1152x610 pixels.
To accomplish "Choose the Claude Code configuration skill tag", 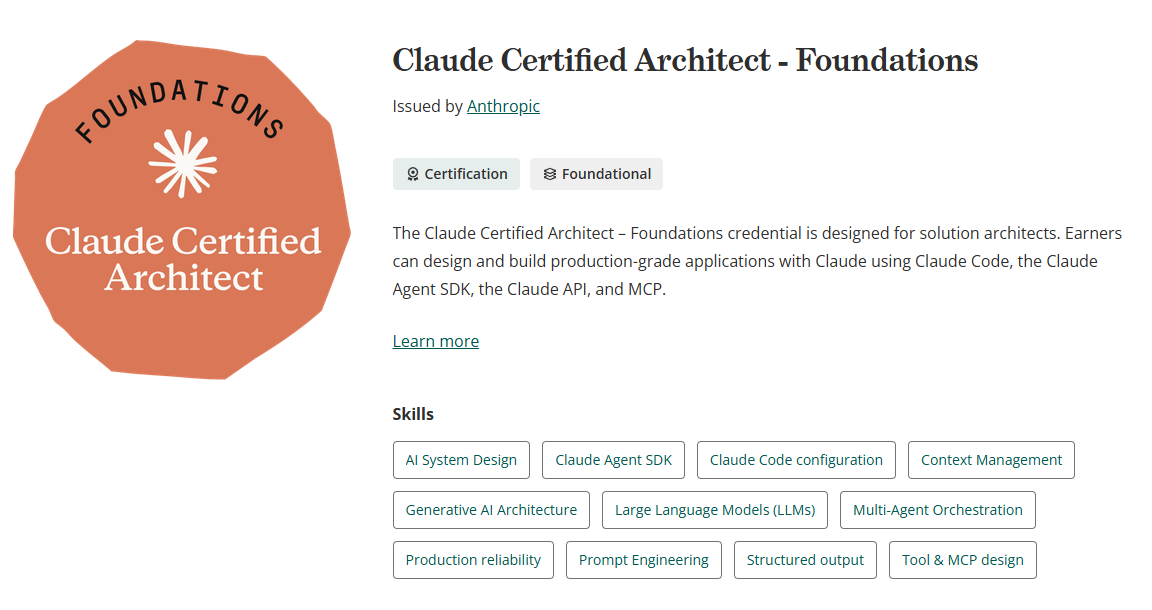I will 796,460.
